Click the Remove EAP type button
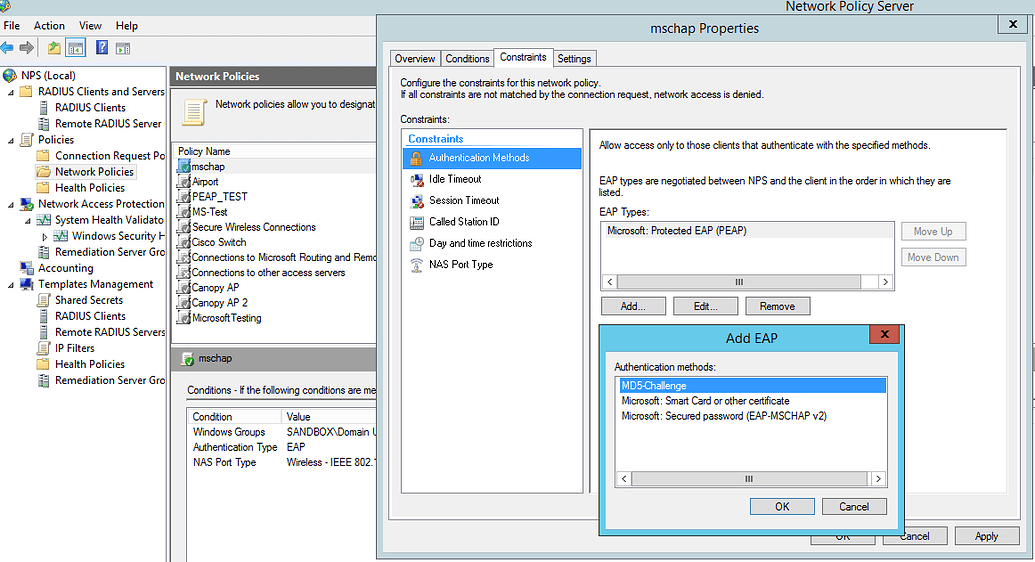 point(777,306)
